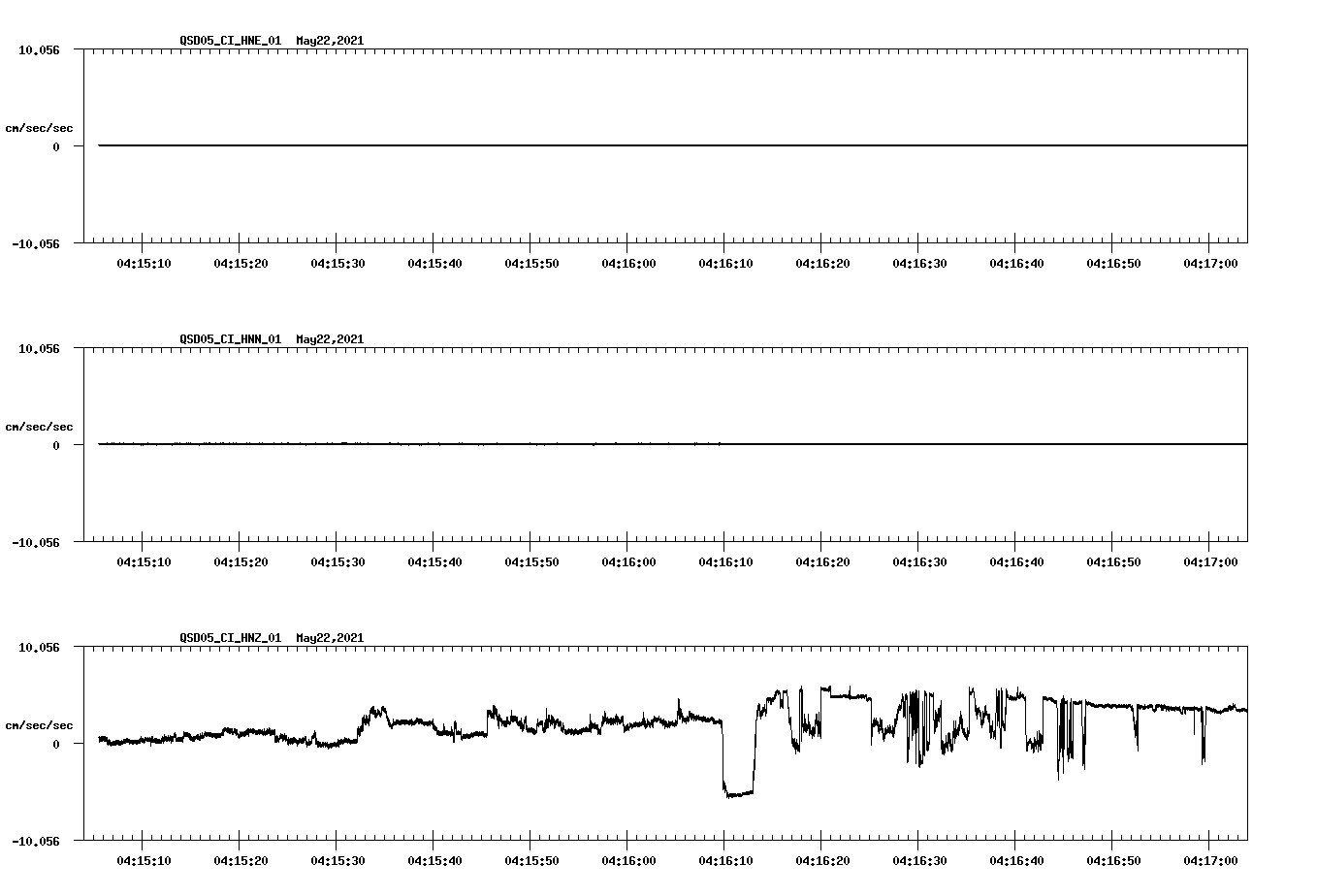
Task: Select the HNN waveform baseline trace
Action: pyautogui.click(x=582, y=443)
